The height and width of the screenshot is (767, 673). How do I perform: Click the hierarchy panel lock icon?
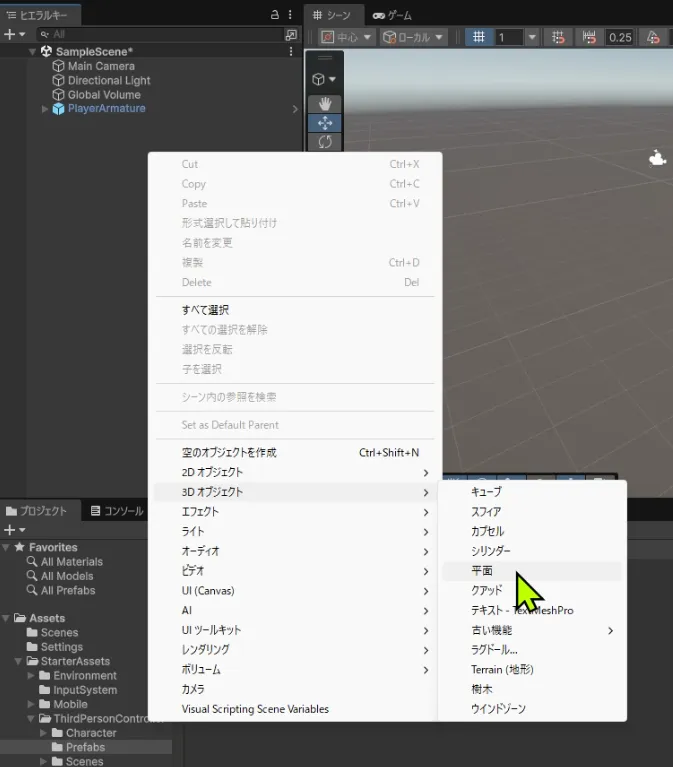(275, 15)
